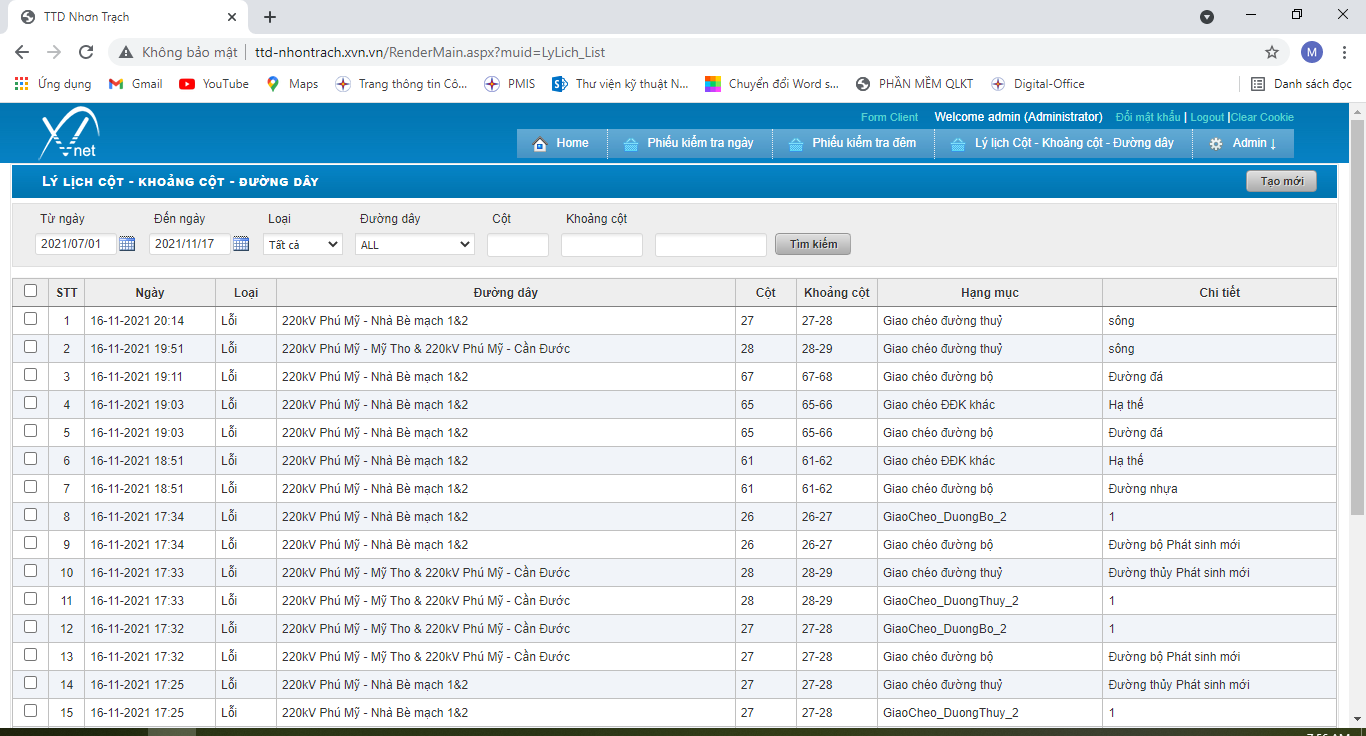Open the Đến ngày calendar picker icon

pyautogui.click(x=241, y=243)
